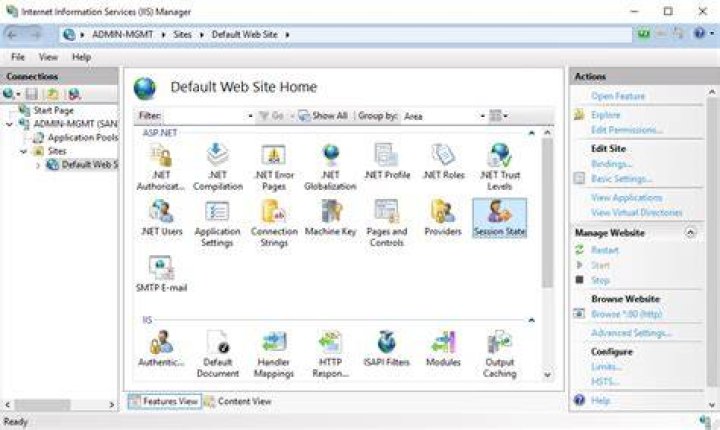The height and width of the screenshot is (430, 720).
Task: Open the View menu
Action: 48,57
